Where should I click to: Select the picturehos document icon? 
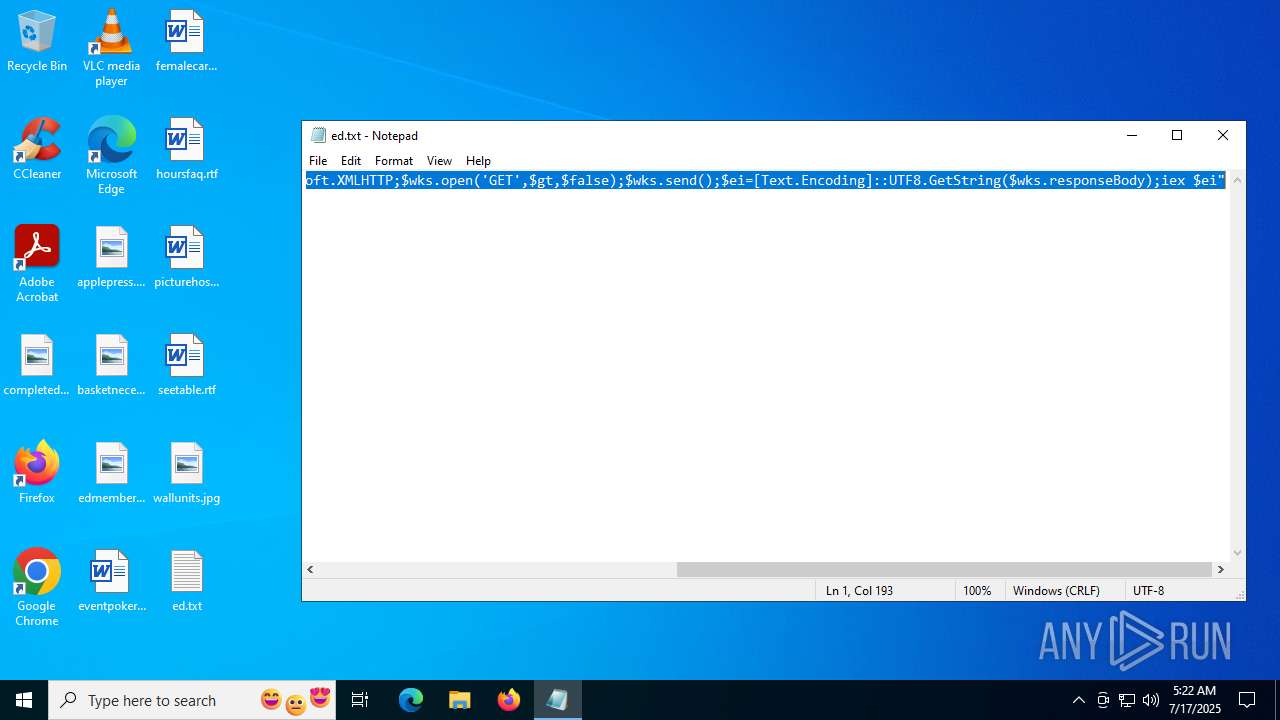(186, 258)
